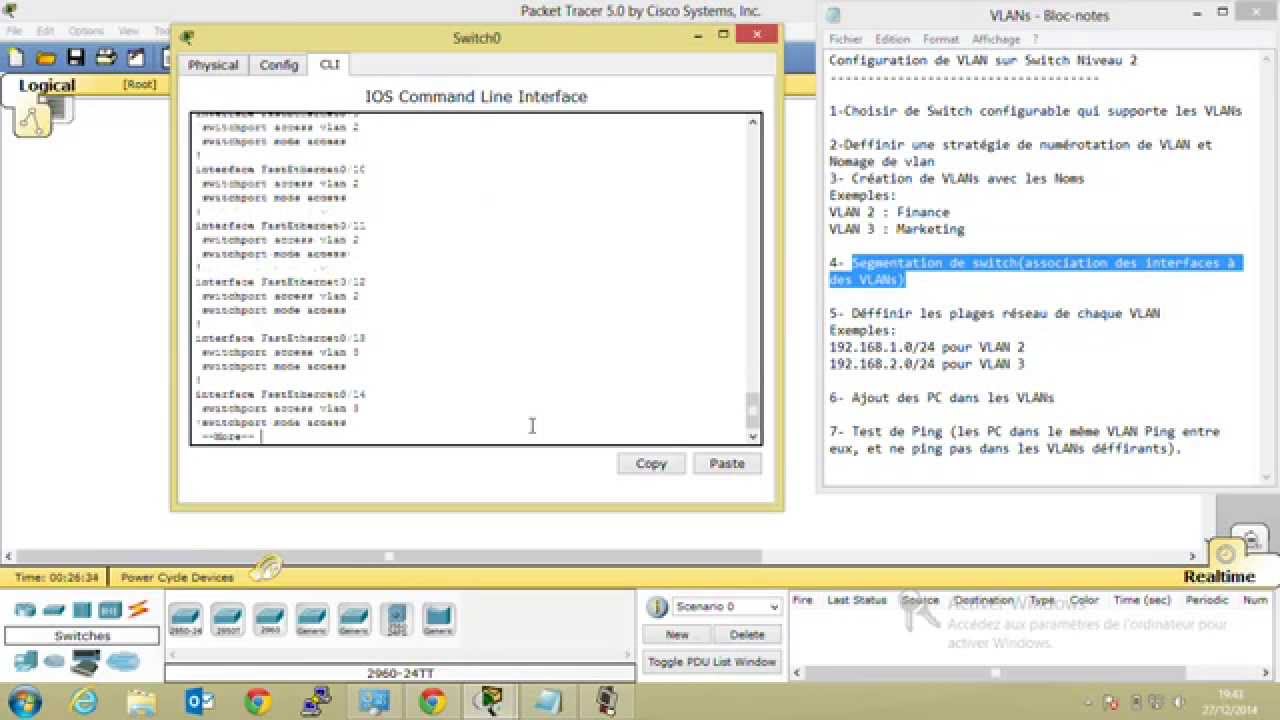The width and height of the screenshot is (1280, 720).
Task: Click the scenario information icon
Action: tap(657, 607)
